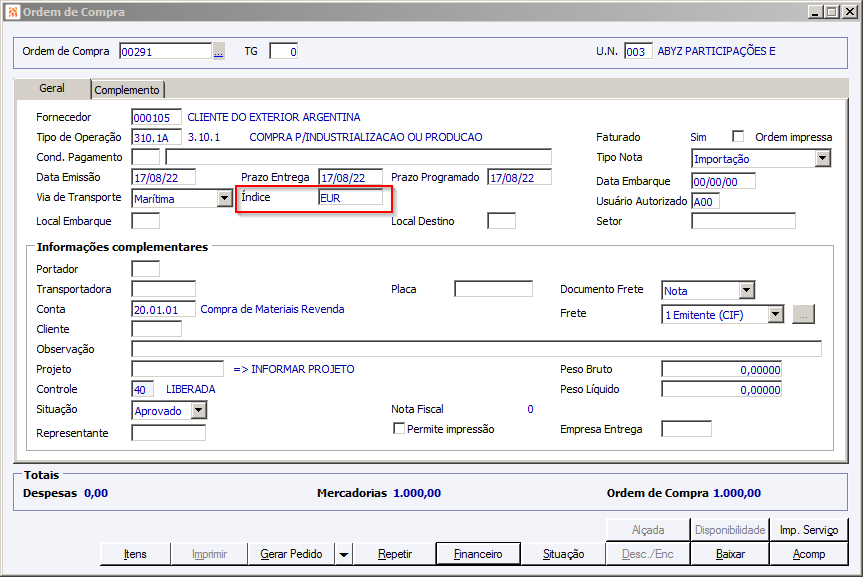Select the Geral tab
Viewport: 863px width, 577px height.
52,89
